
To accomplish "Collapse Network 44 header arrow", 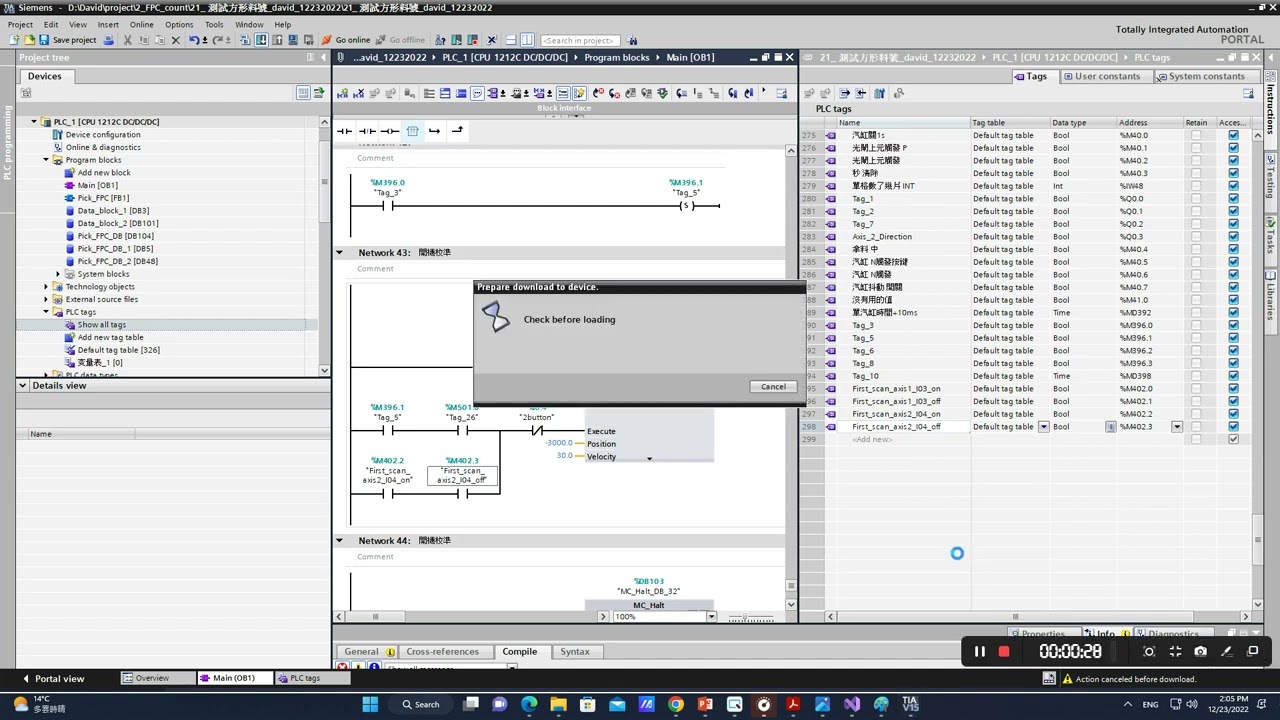I will (x=340, y=541).
